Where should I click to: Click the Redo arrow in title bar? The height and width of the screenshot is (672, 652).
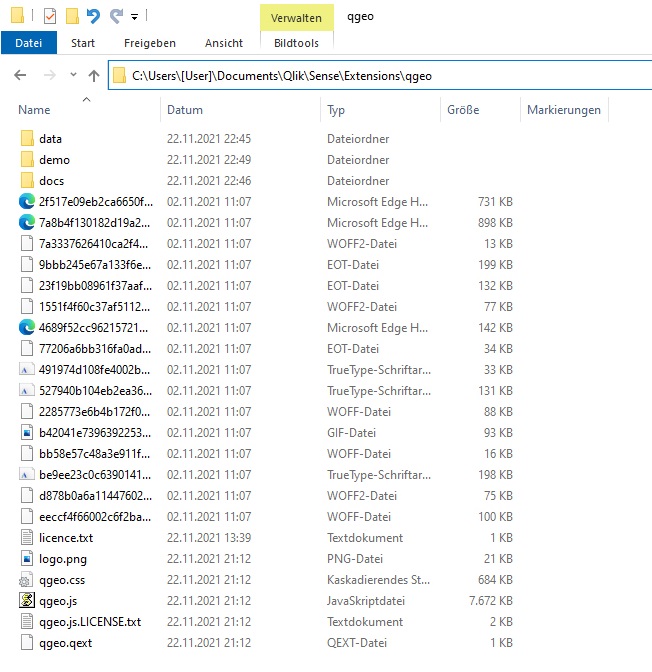[116, 16]
